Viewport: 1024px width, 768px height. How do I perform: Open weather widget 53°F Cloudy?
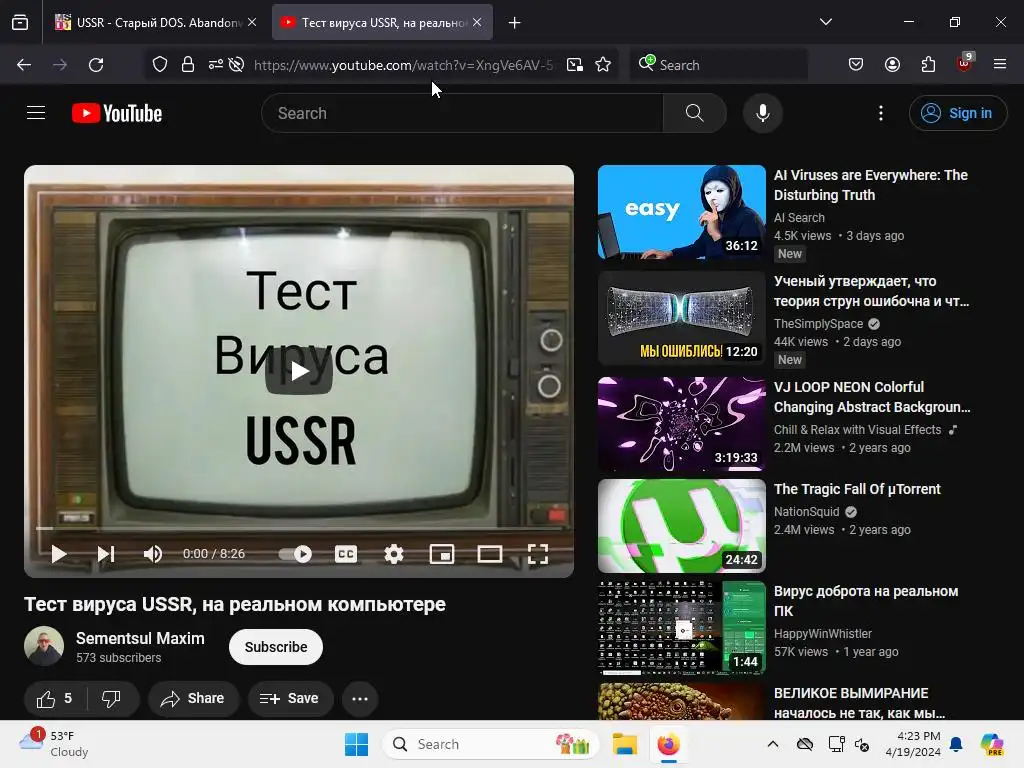click(54, 744)
